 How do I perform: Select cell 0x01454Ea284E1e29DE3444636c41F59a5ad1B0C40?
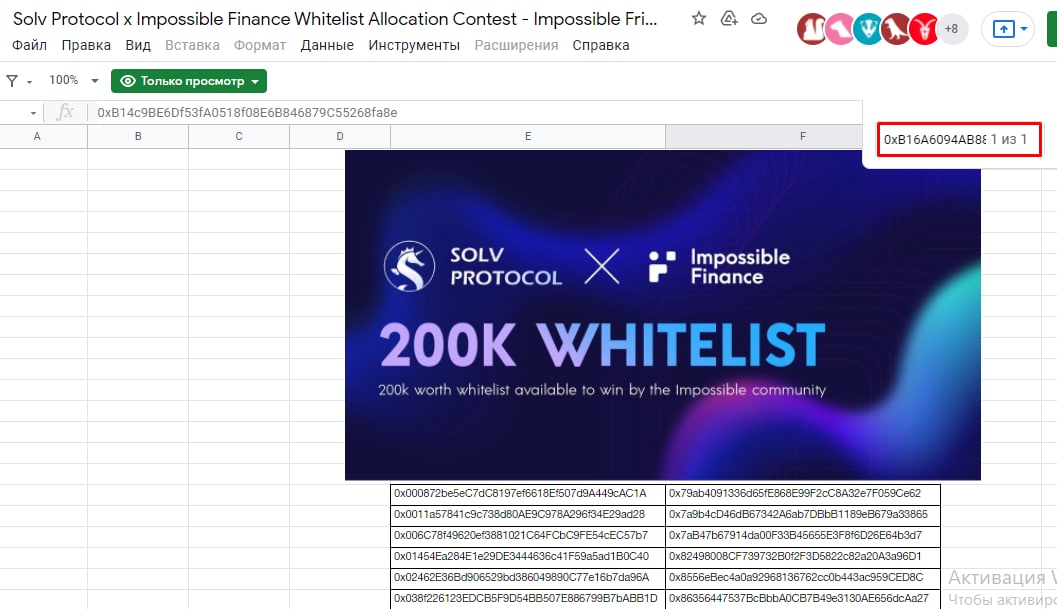528,556
